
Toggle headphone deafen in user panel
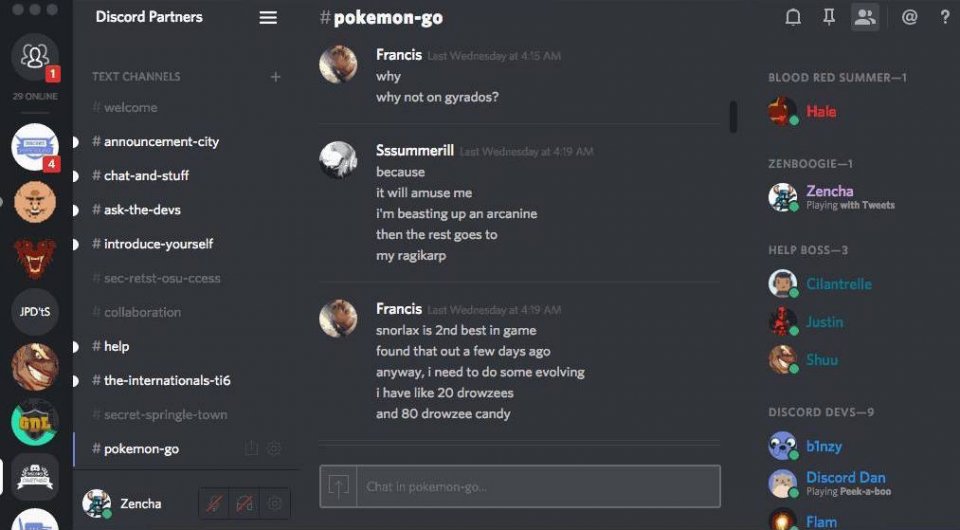coord(244,504)
